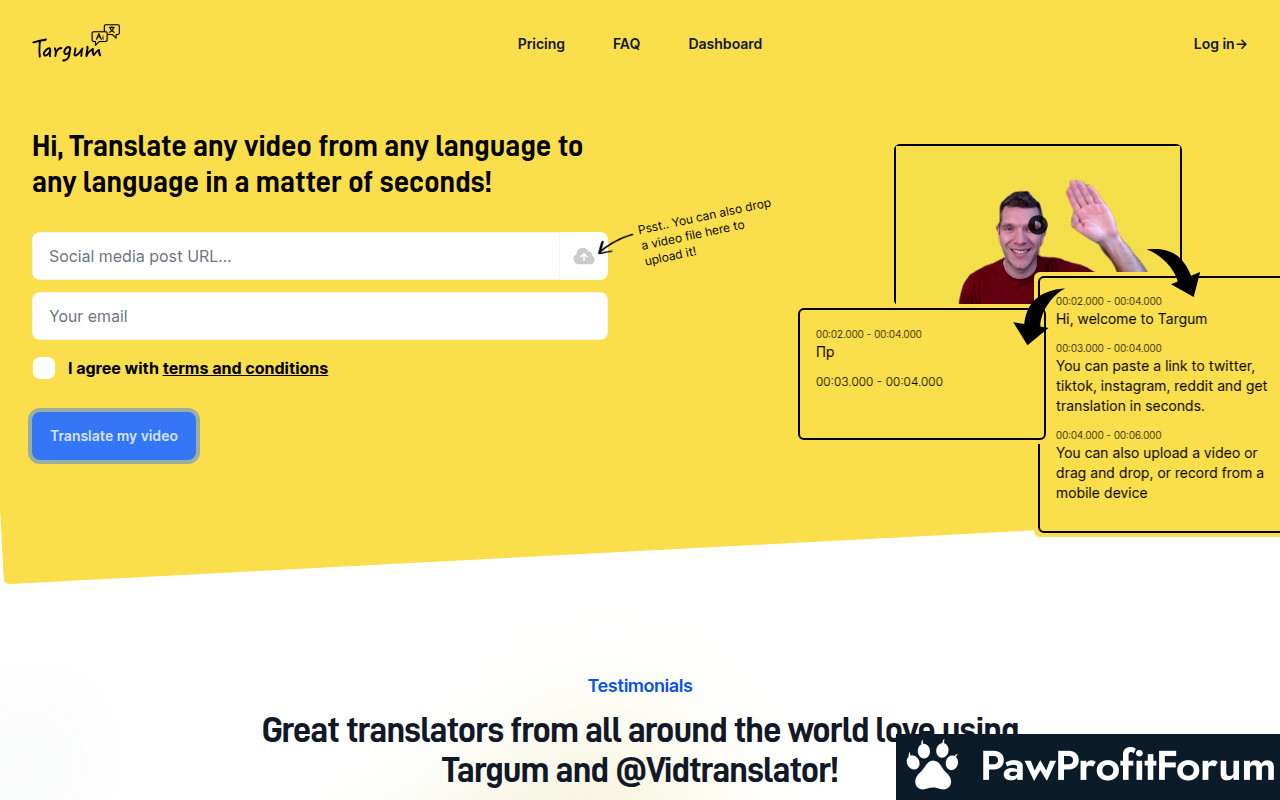Viewport: 1280px width, 800px height.
Task: Click the Log in link
Action: point(1220,44)
